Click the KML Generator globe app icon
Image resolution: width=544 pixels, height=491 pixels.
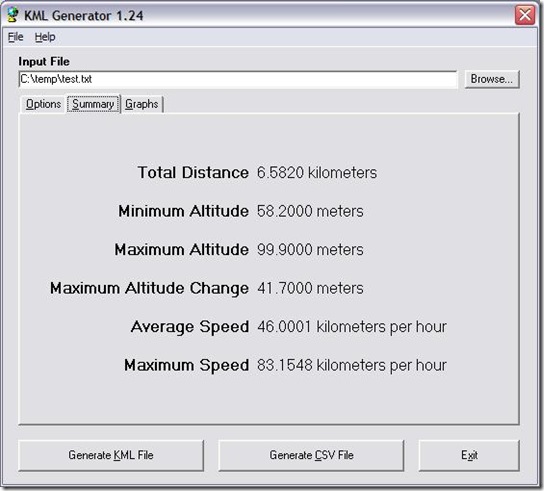click(x=13, y=15)
